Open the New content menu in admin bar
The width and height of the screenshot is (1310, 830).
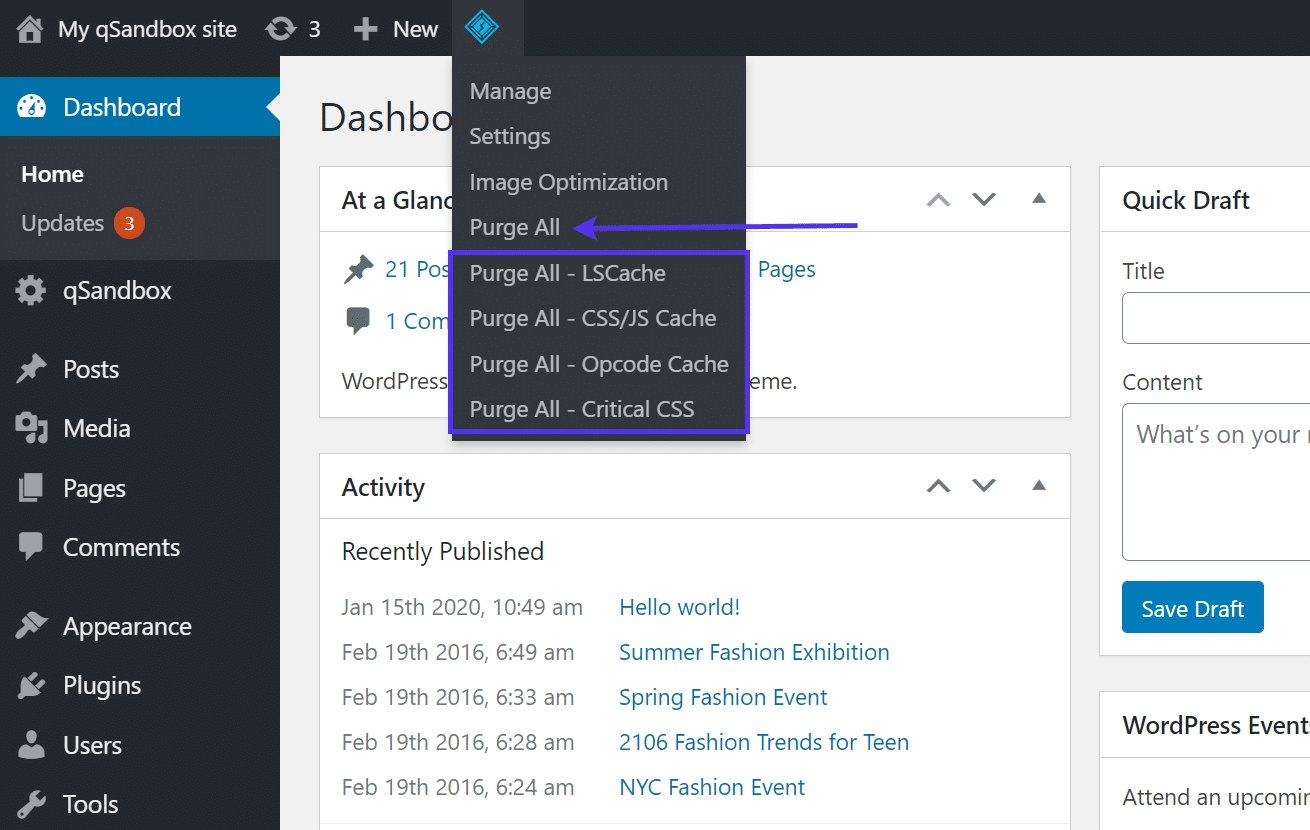(395, 28)
